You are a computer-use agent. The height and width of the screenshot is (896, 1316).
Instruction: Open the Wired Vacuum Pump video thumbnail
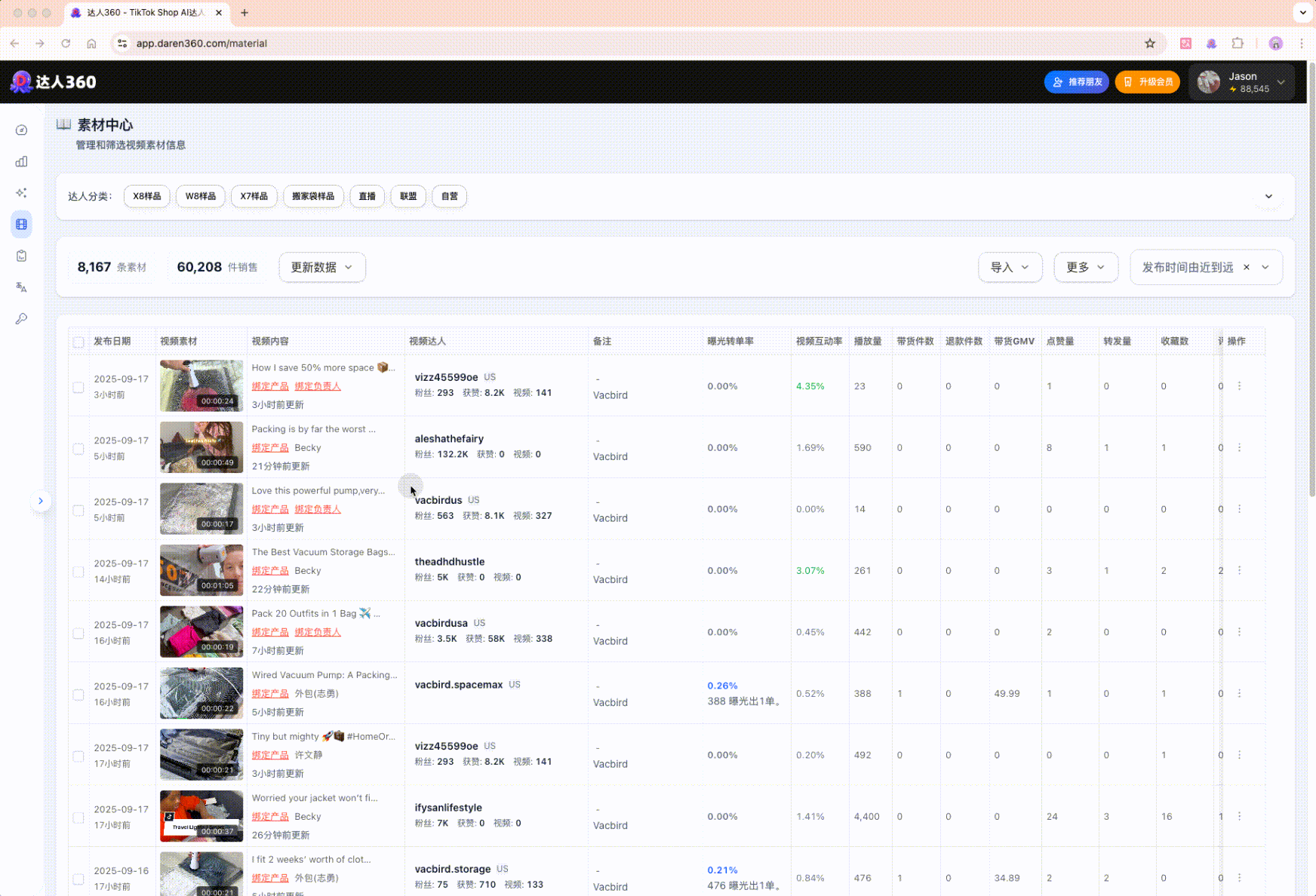(x=201, y=693)
